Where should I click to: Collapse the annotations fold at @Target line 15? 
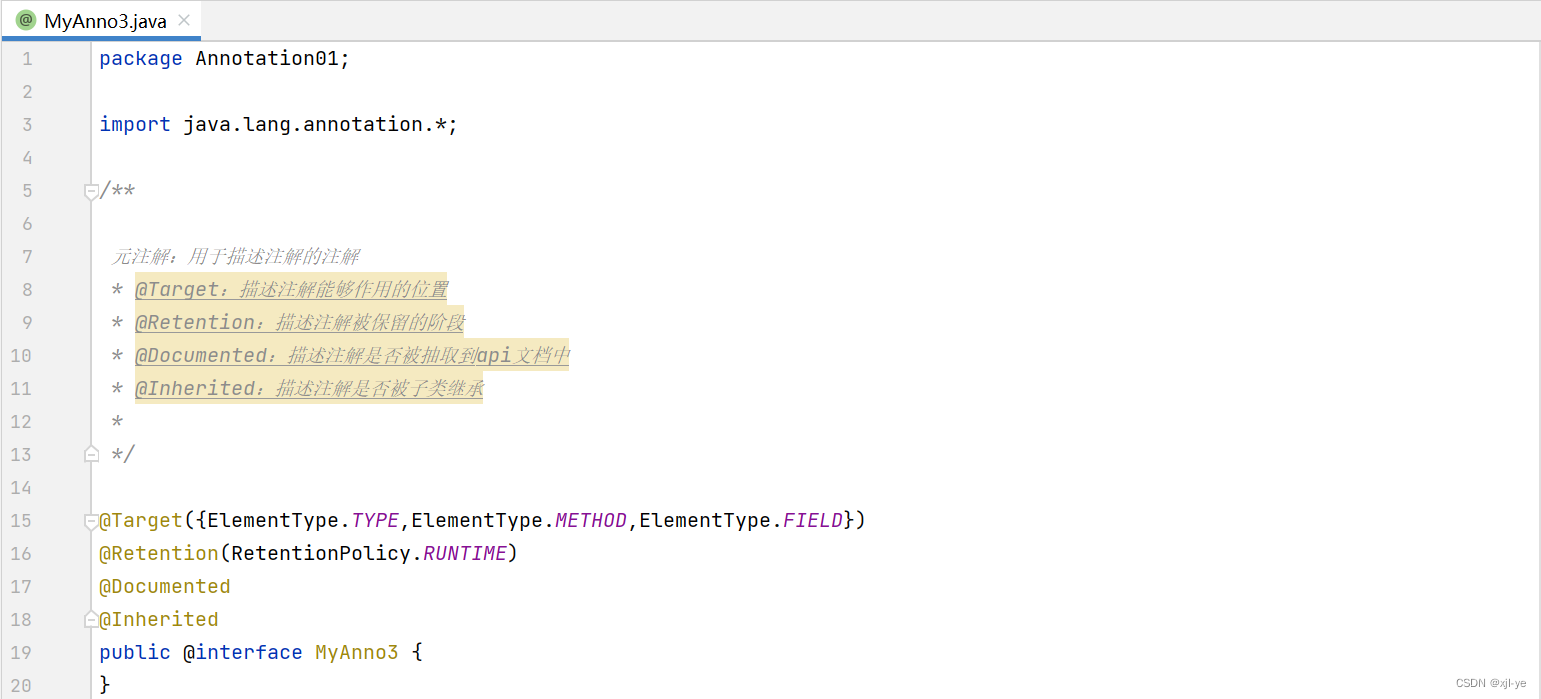coord(91,521)
